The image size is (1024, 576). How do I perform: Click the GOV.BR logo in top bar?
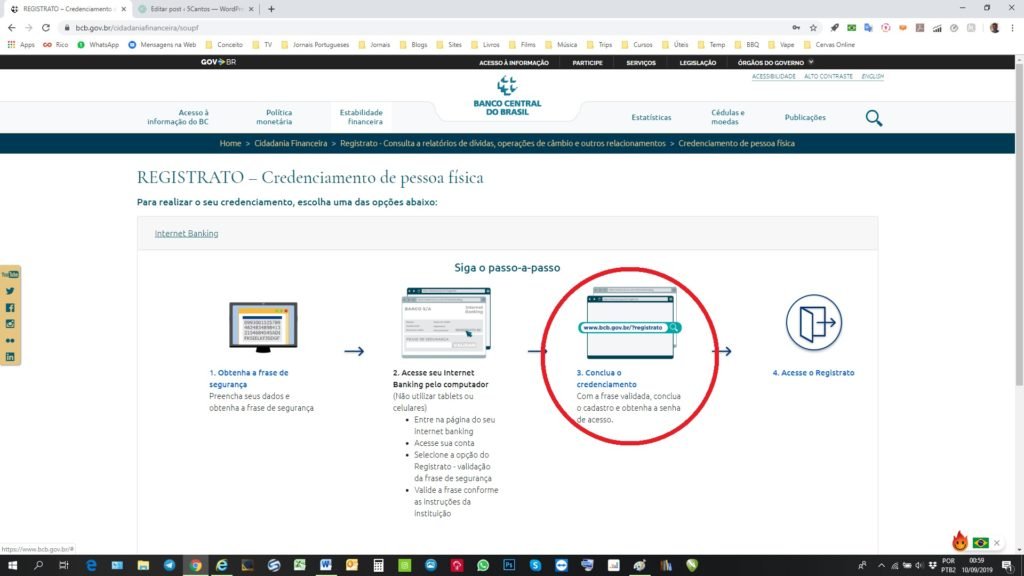click(218, 62)
